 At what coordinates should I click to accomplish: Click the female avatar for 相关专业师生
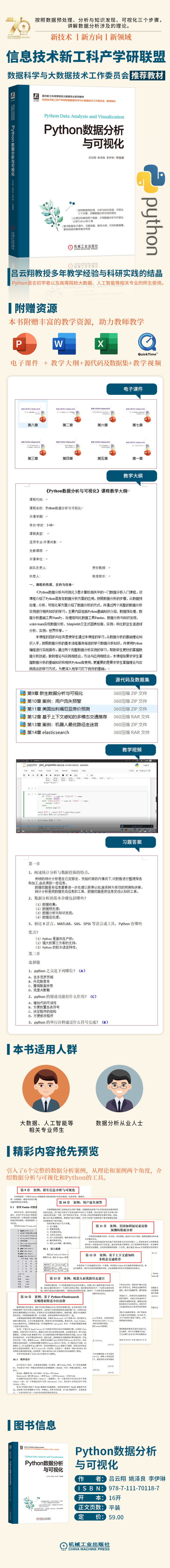[46, 1088]
